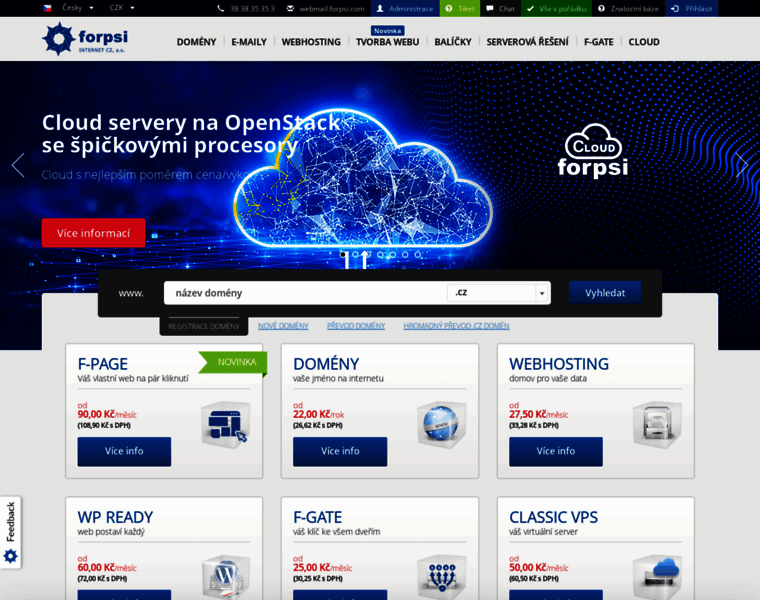Select the first carousel dot
Viewport: 760px width, 600px height.
pyautogui.click(x=343, y=254)
